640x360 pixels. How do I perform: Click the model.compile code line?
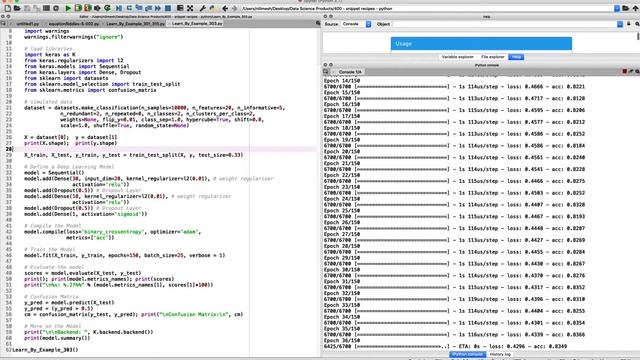[x=112, y=232]
